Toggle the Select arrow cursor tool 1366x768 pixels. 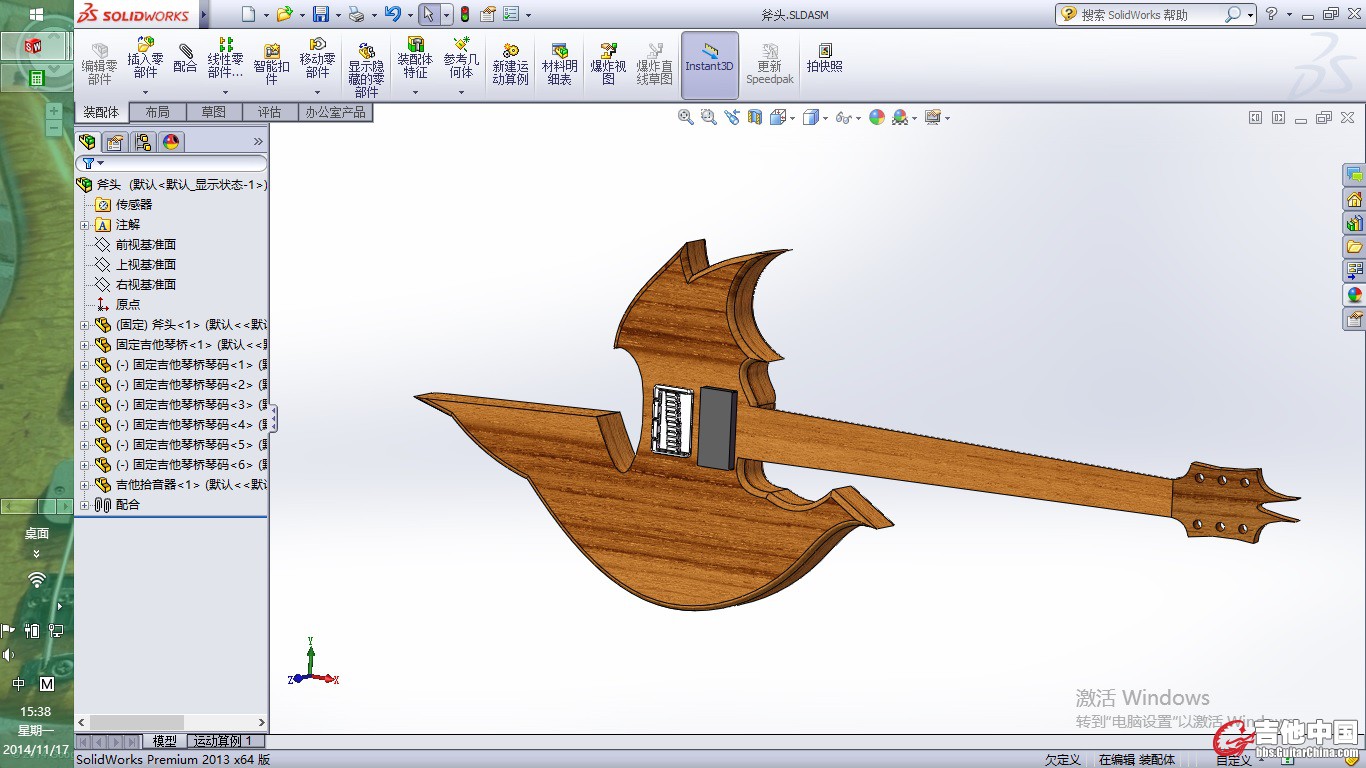coord(428,14)
